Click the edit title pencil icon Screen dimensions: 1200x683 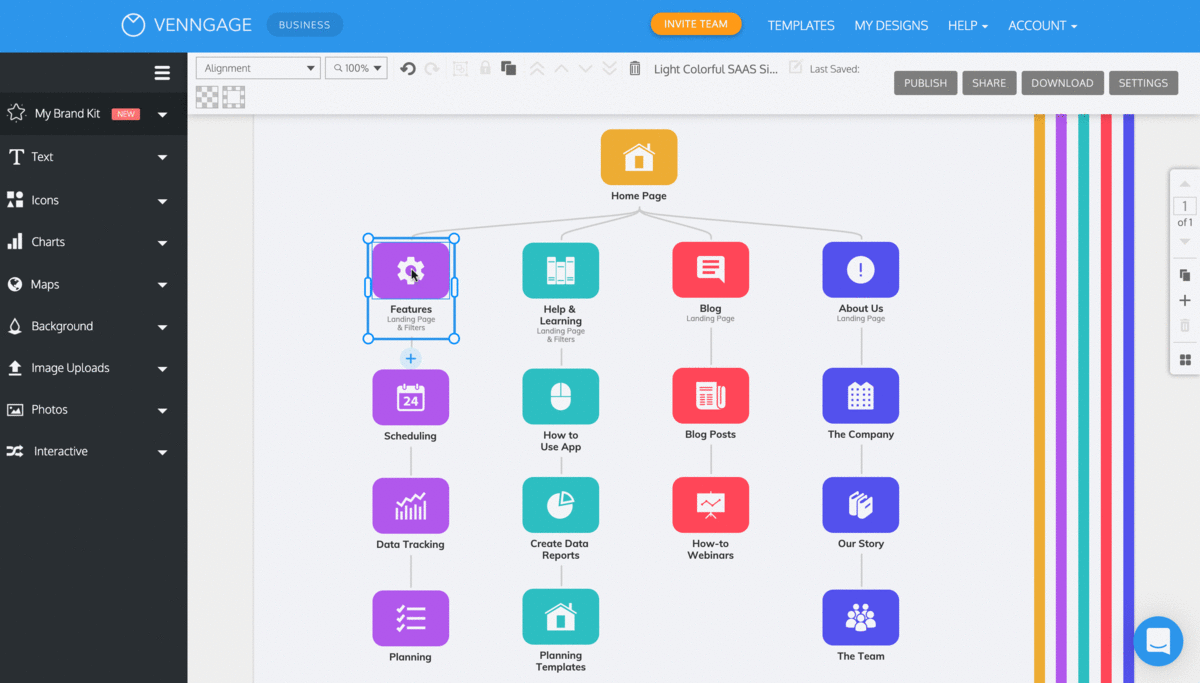coord(796,67)
